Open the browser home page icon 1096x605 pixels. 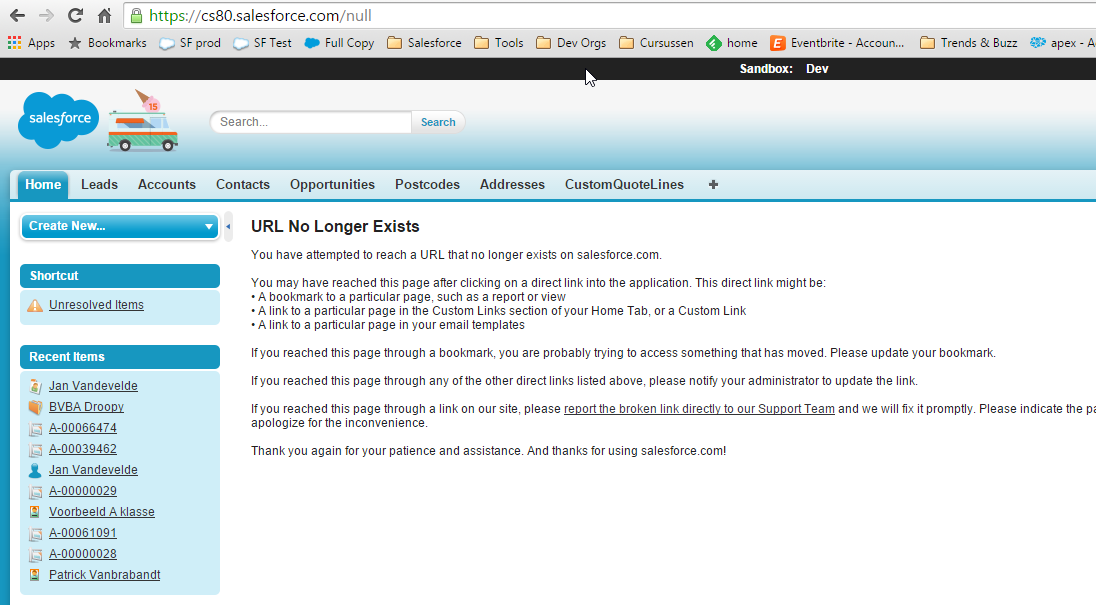coord(104,15)
